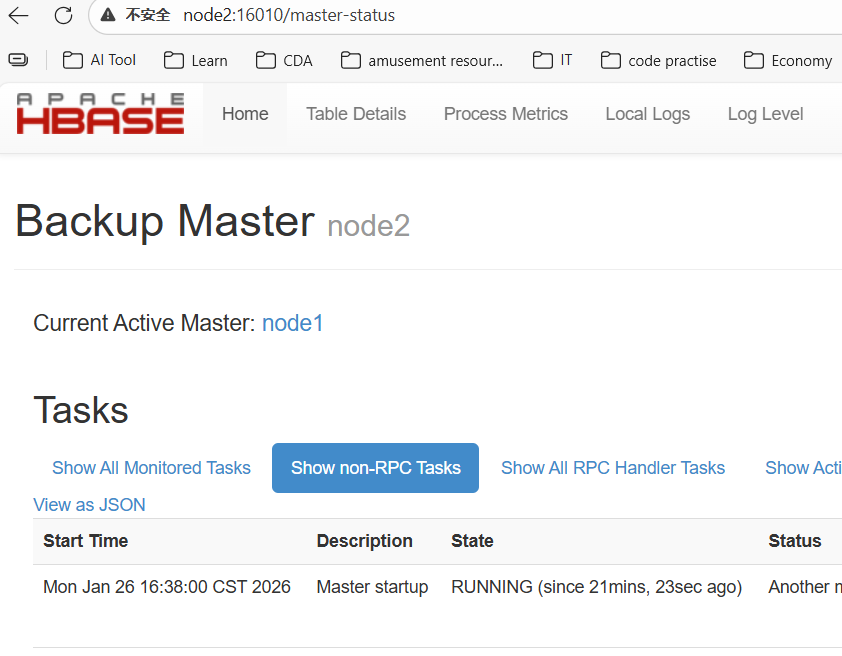Open the code practise bookmark folder
This screenshot has width=842, height=656.
tap(658, 61)
